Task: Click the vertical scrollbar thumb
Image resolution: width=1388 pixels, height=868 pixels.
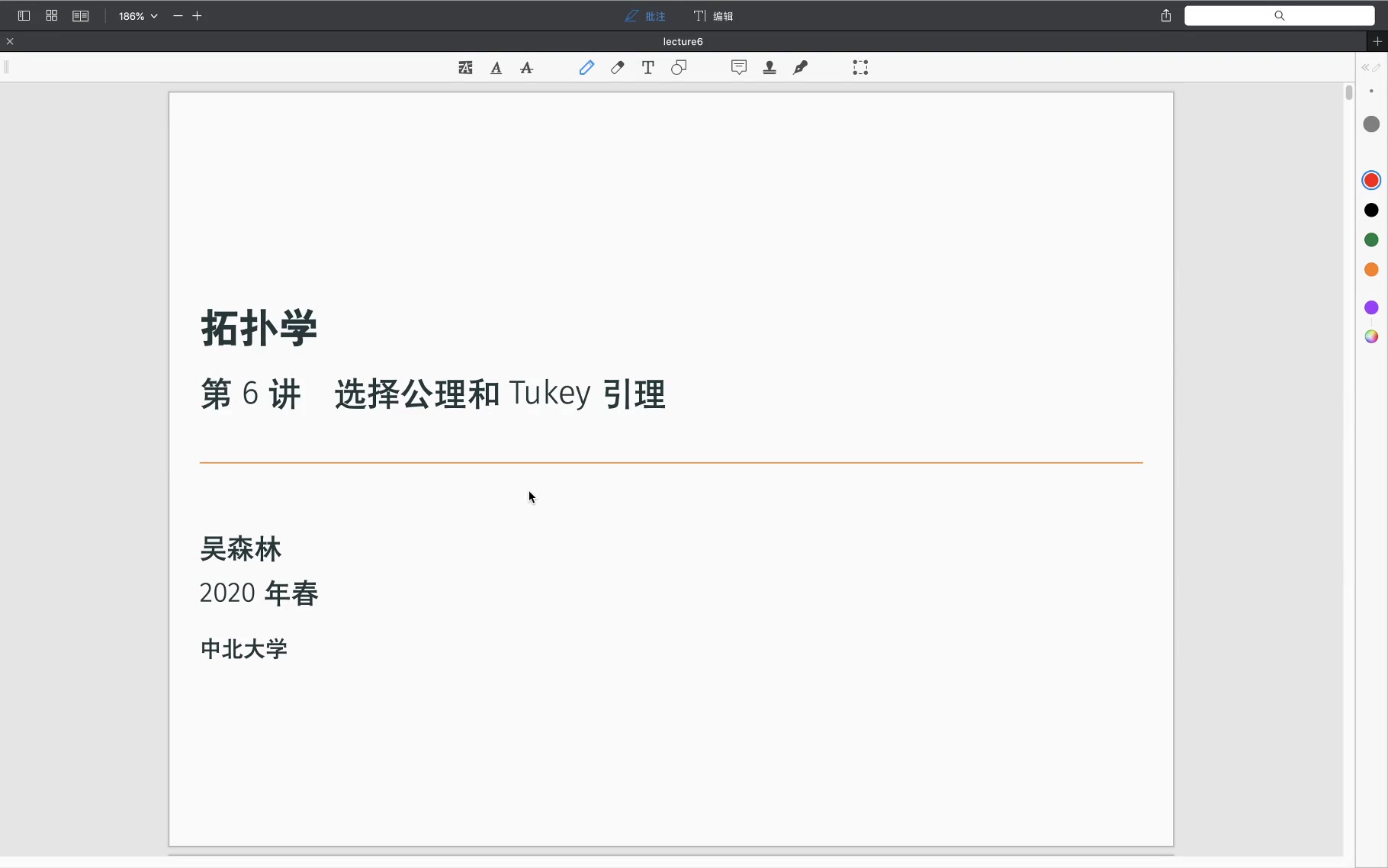Action: (1348, 92)
